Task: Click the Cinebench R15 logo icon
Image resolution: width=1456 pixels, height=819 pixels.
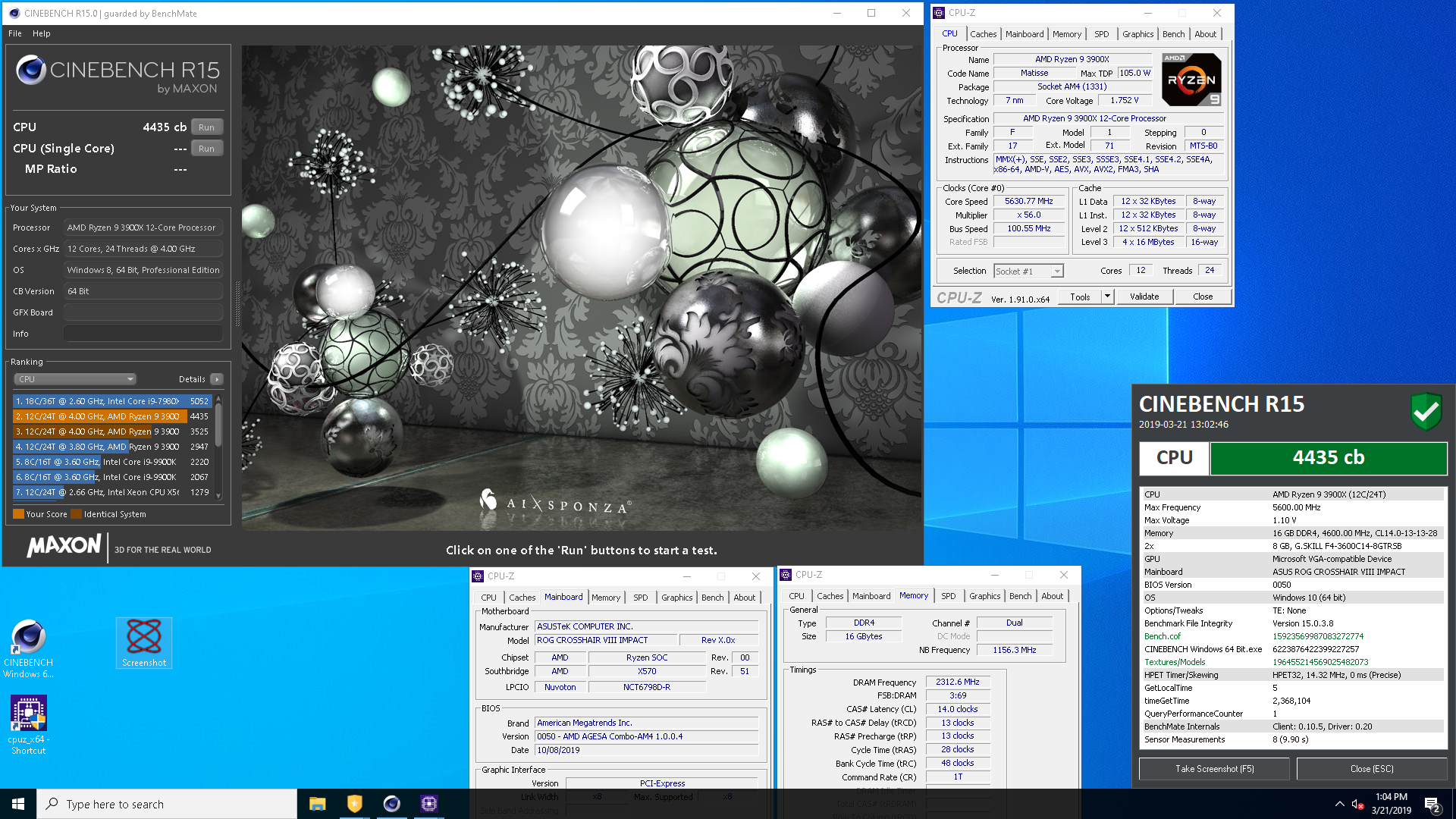Action: coord(31,70)
